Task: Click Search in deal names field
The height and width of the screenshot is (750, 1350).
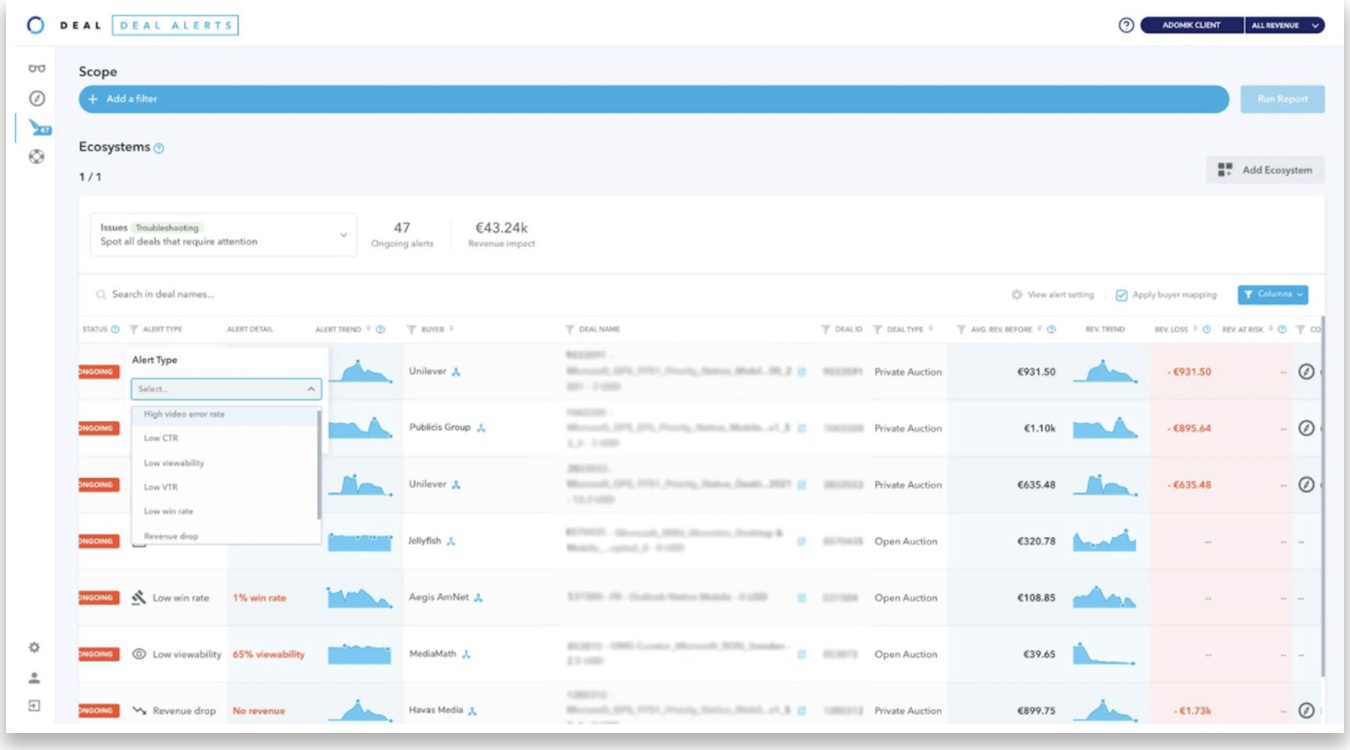Action: pyautogui.click(x=163, y=295)
